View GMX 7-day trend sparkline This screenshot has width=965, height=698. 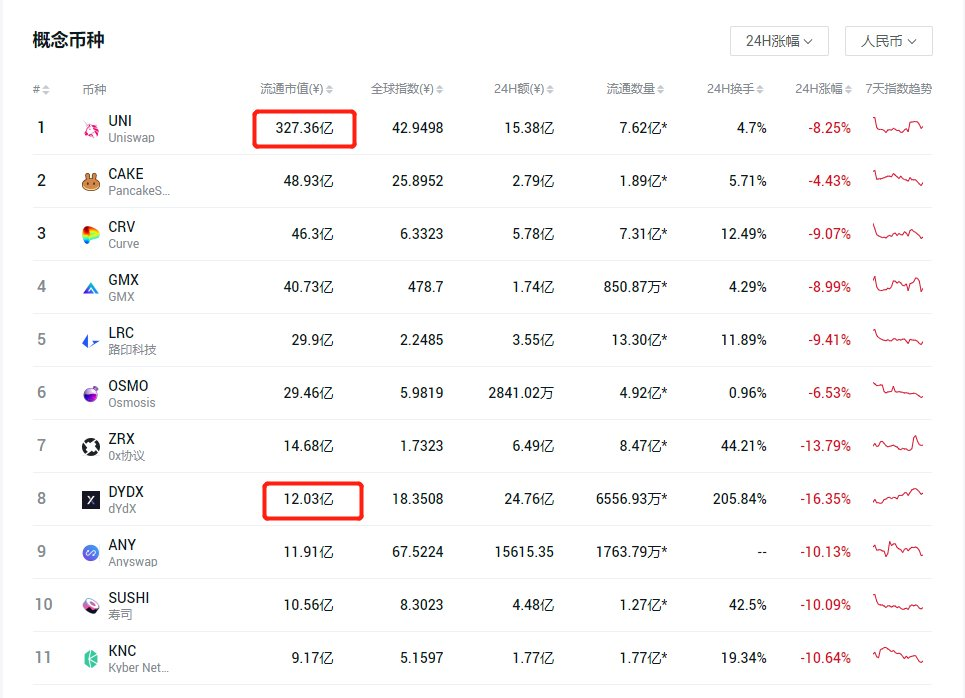(898, 284)
